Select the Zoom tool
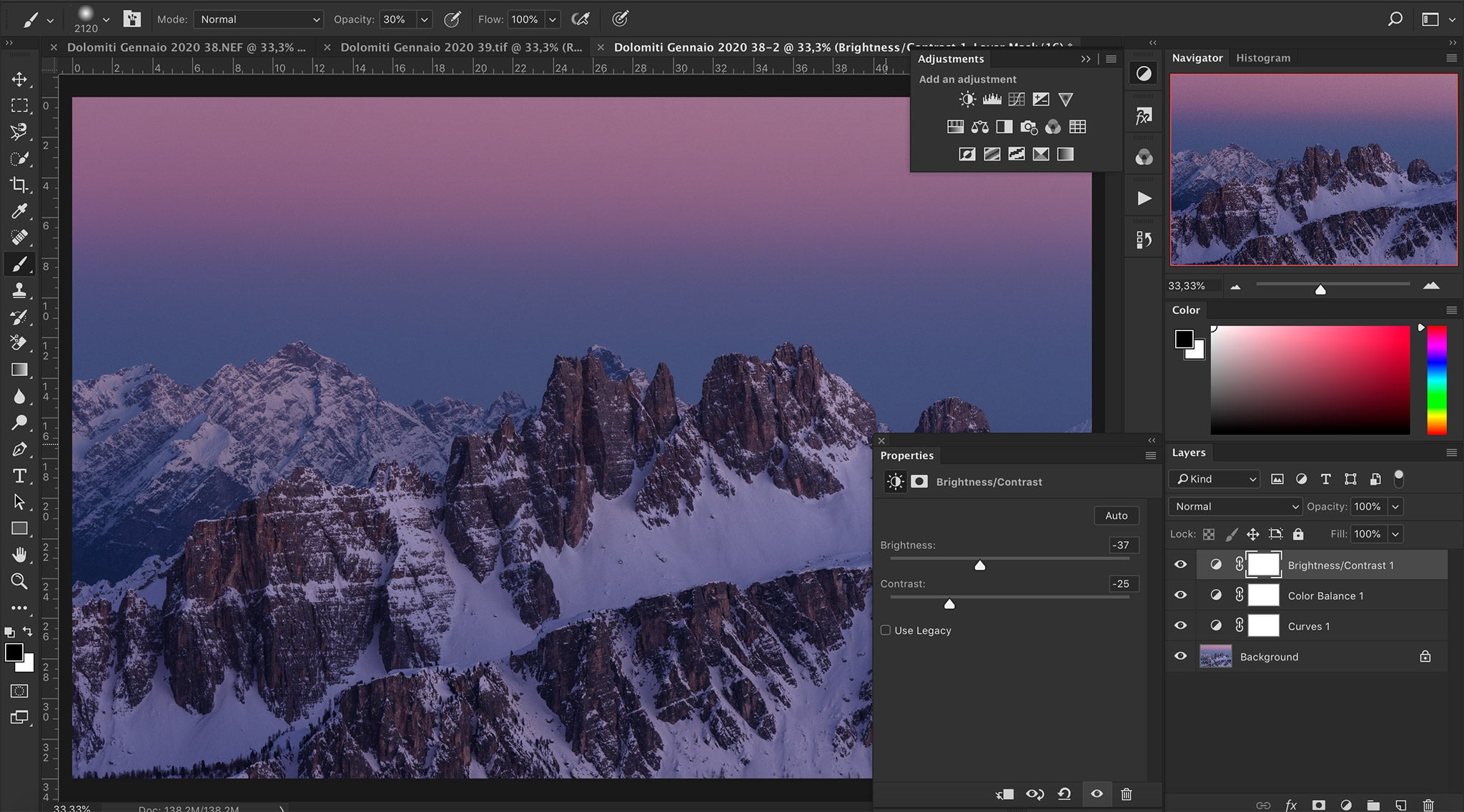 19,581
